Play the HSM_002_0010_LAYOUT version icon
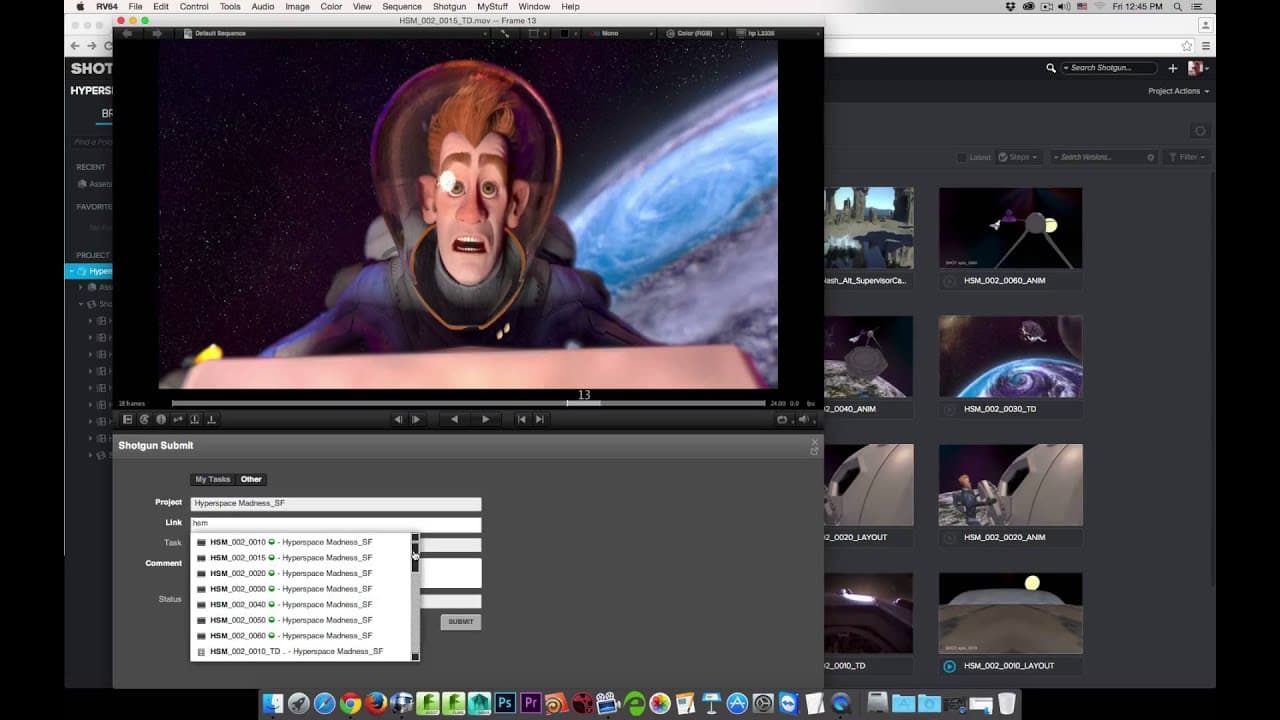Viewport: 1280px width, 720px height. click(x=949, y=666)
